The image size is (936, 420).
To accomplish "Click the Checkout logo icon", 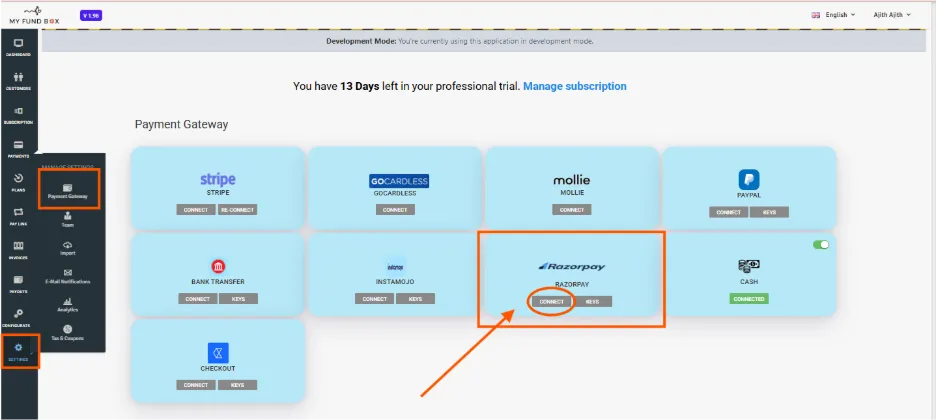I will click(218, 353).
